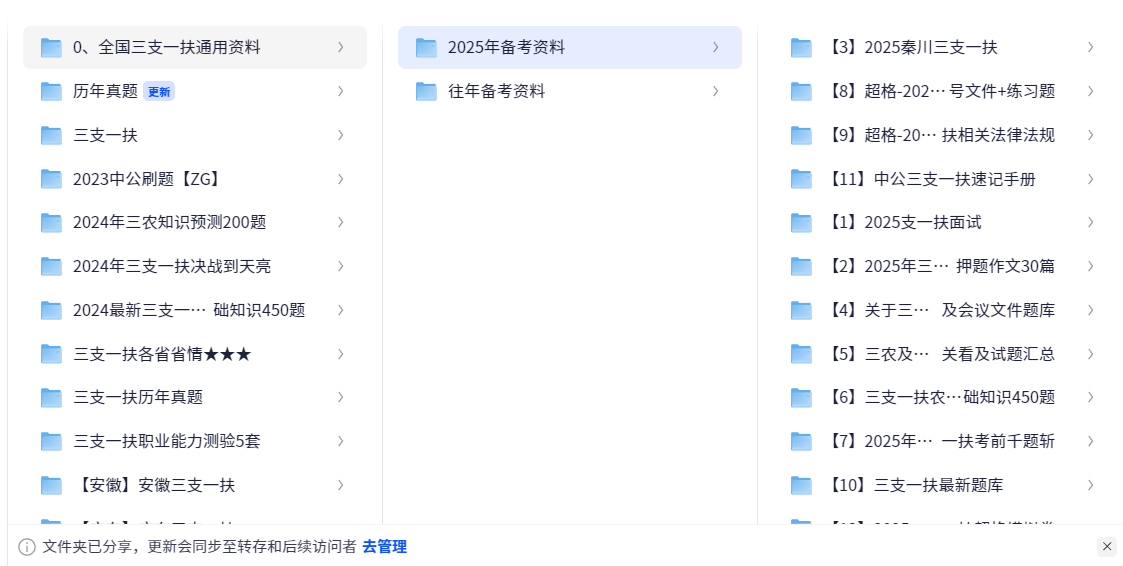Click folder icon of 三支一扶历年真题

pyautogui.click(x=52, y=397)
